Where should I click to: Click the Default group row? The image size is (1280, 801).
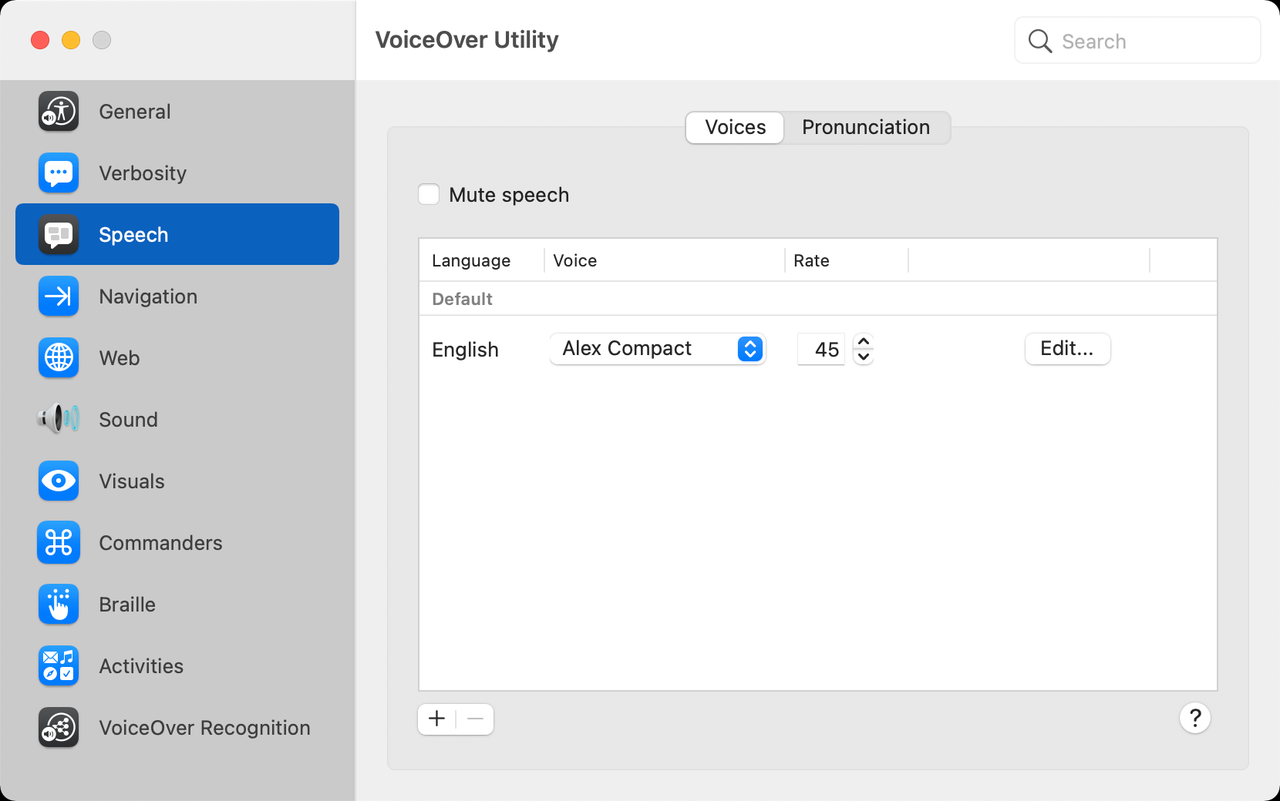(817, 299)
